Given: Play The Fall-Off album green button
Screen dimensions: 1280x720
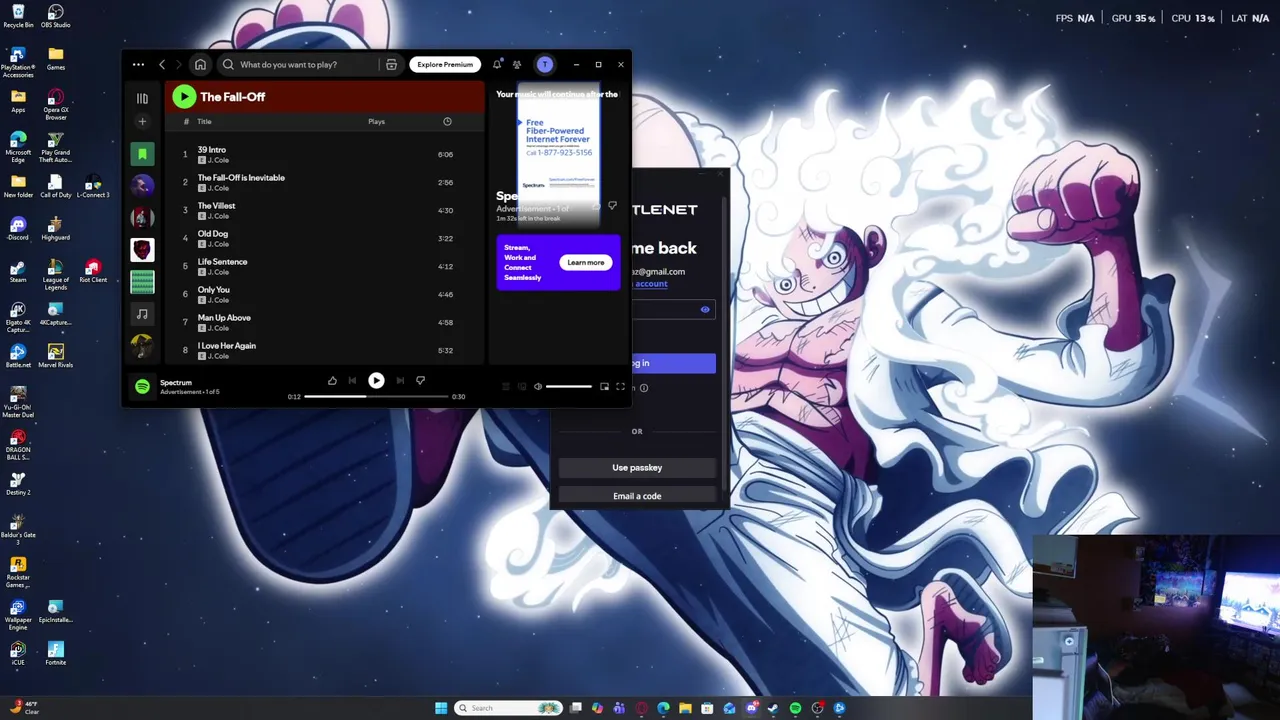Looking at the screenshot, I should pos(183,96).
